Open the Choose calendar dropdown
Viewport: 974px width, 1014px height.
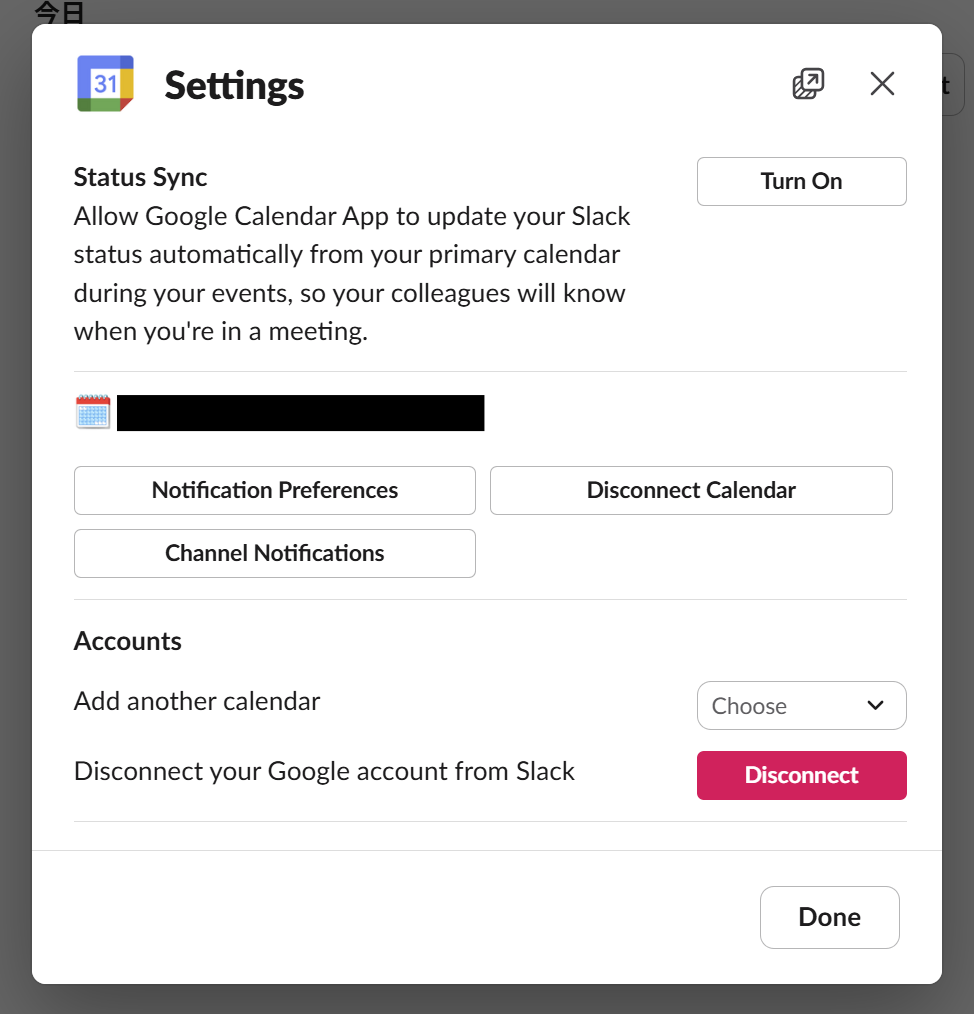coord(801,706)
